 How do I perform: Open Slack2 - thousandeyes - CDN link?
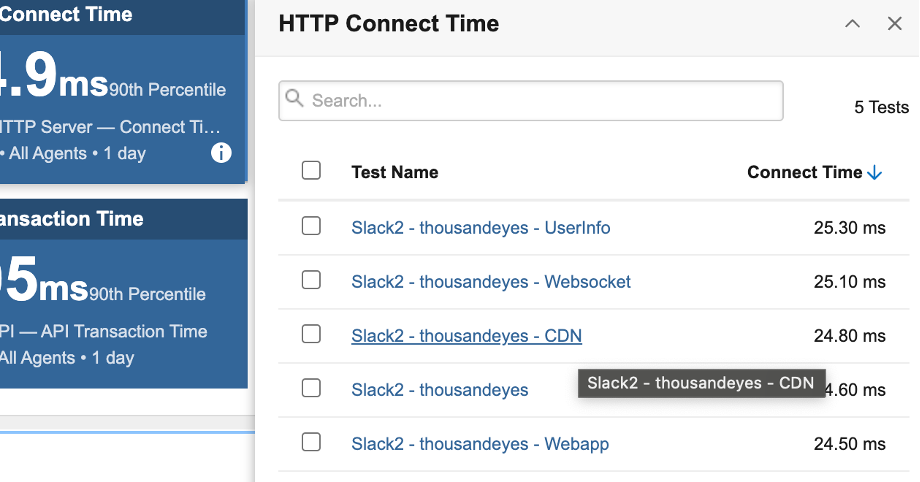(x=466, y=336)
